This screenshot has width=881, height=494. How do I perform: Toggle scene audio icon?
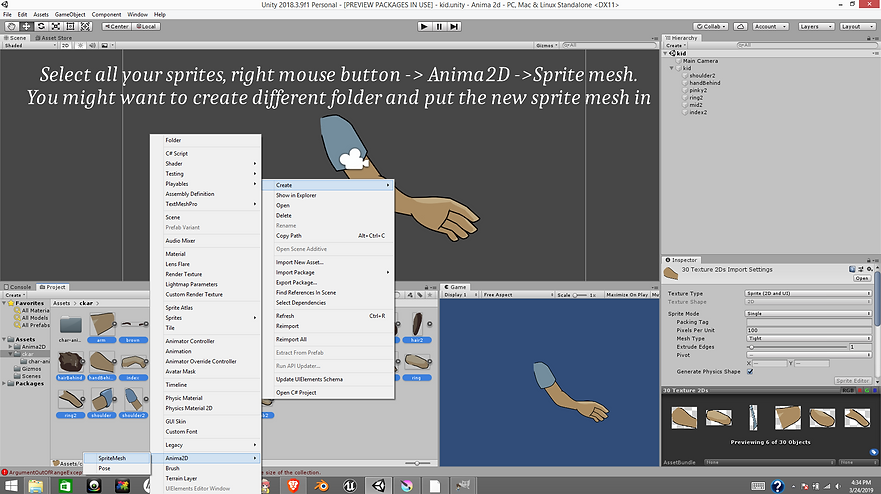[92, 46]
